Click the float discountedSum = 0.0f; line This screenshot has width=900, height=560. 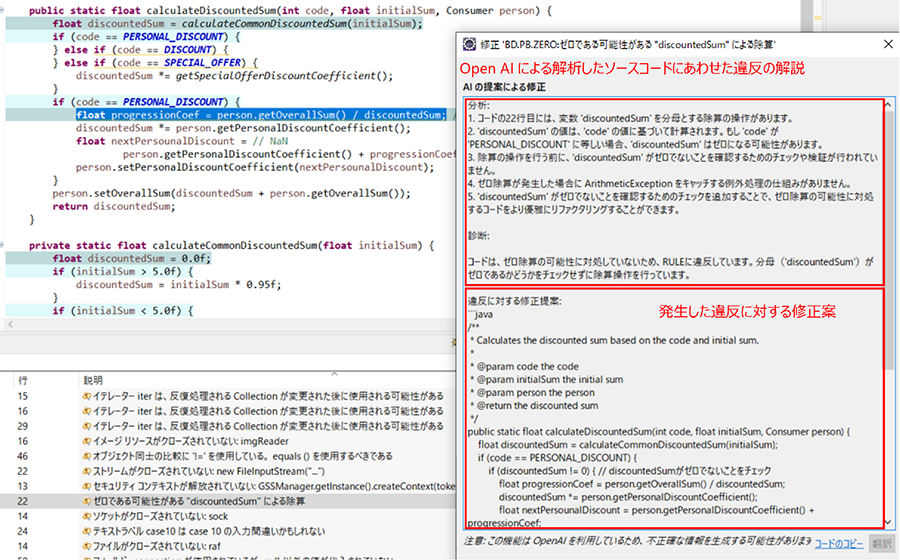pyautogui.click(x=131, y=258)
